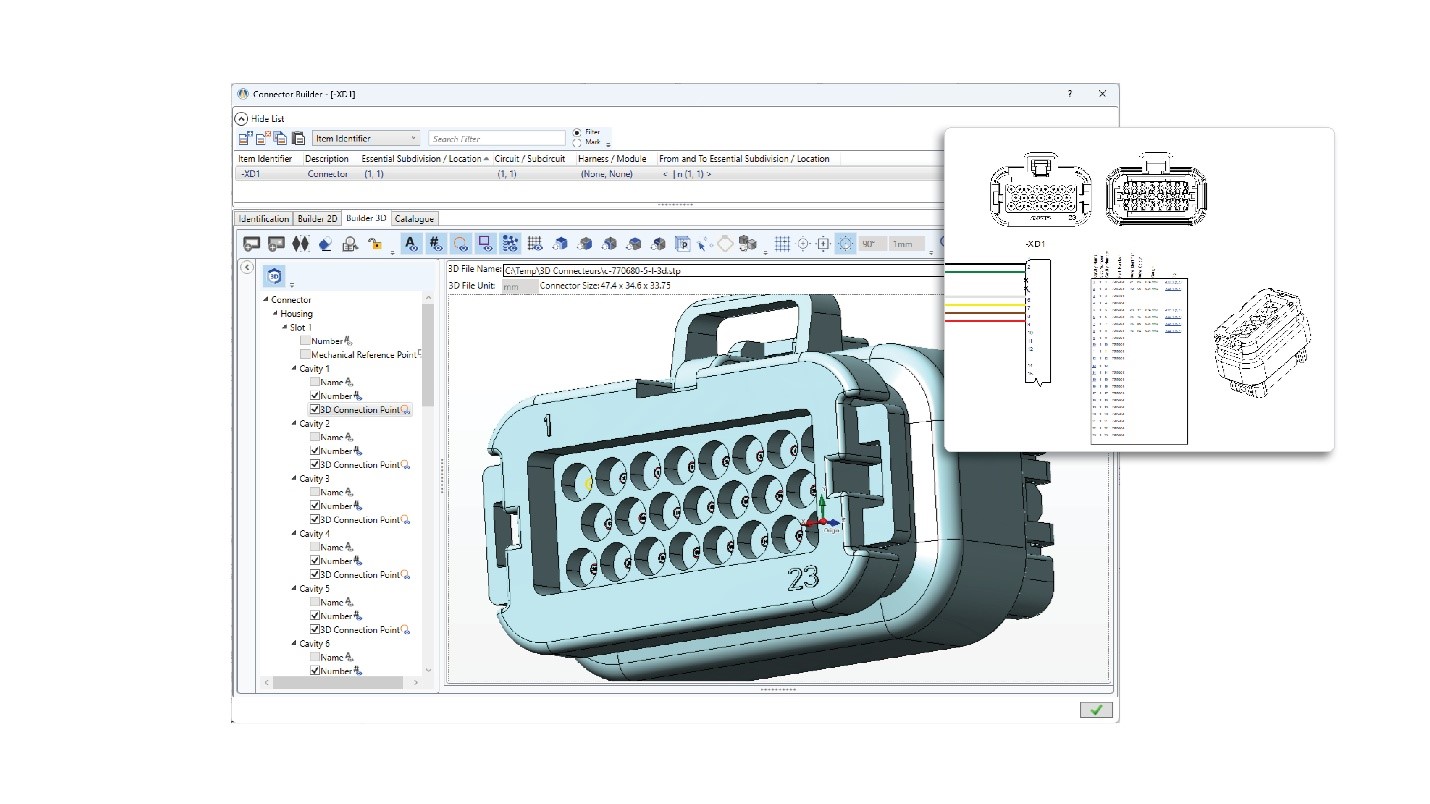Uncheck 3D Connection Point under Cavity 1

point(316,409)
